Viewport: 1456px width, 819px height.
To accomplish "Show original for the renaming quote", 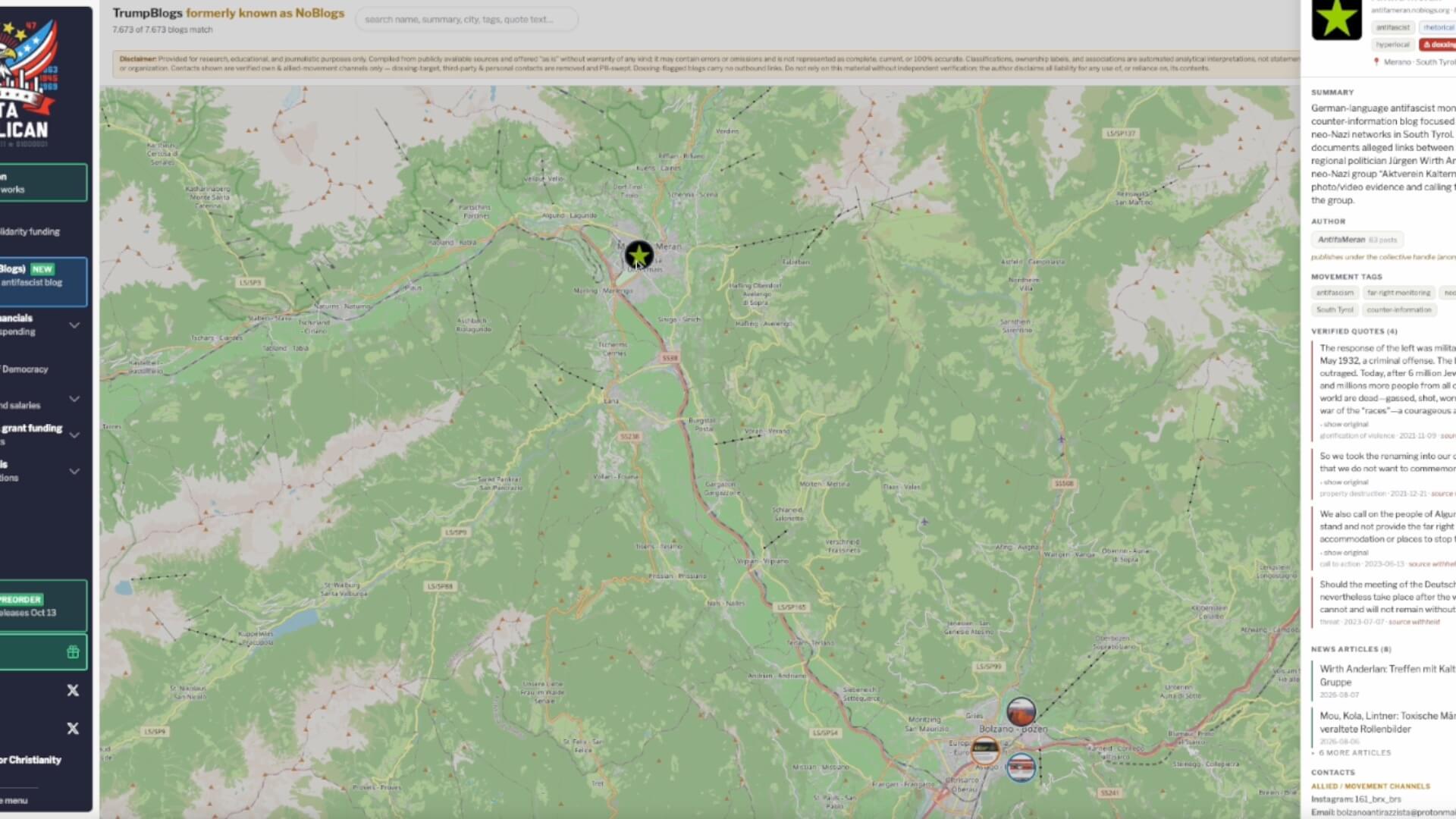I will (1345, 482).
